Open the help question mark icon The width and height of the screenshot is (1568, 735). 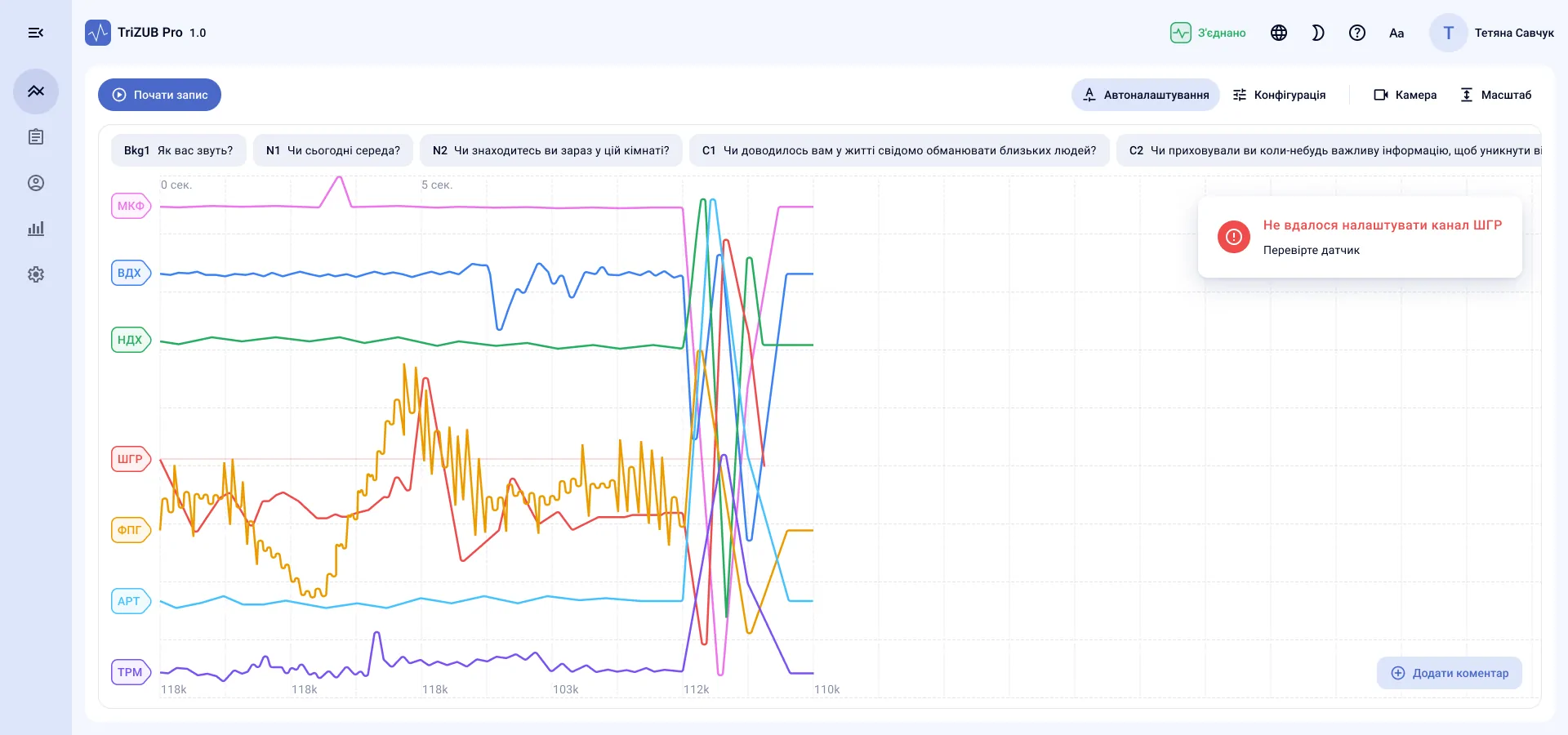[1357, 33]
